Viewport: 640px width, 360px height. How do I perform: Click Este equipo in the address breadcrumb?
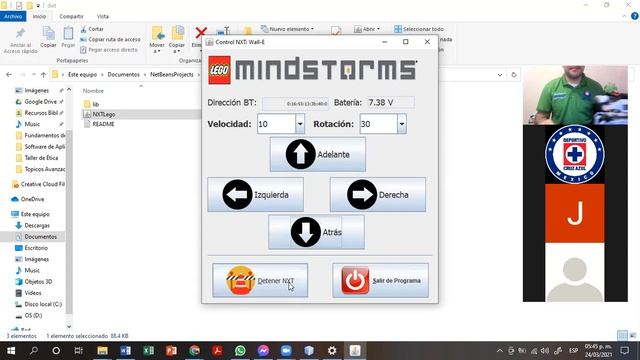pos(82,75)
